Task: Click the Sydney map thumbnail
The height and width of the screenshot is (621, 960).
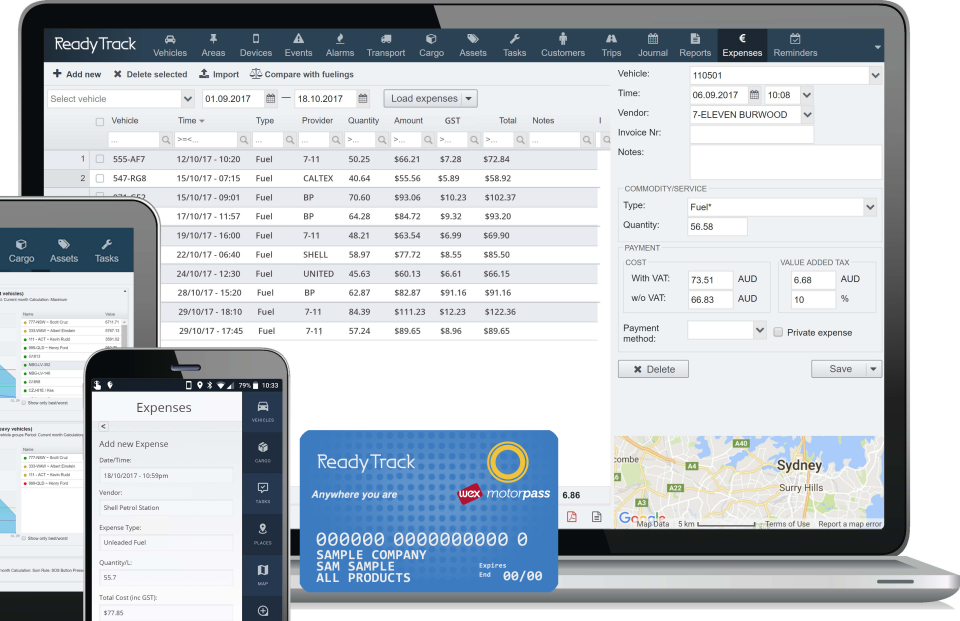Action: (748, 482)
